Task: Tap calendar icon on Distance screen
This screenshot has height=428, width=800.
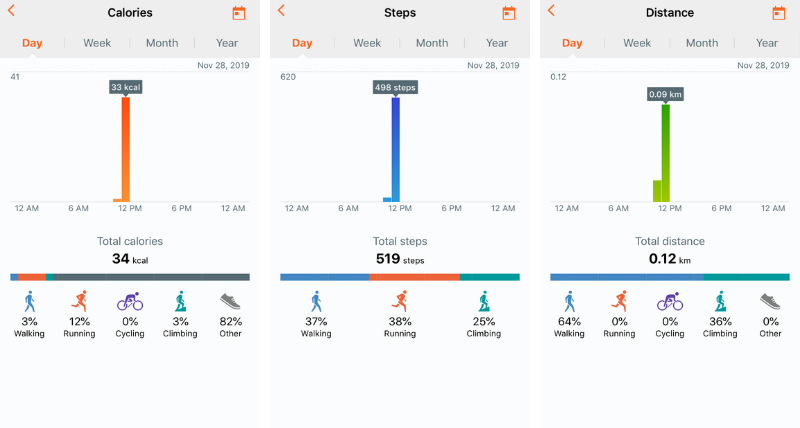Action: point(778,13)
